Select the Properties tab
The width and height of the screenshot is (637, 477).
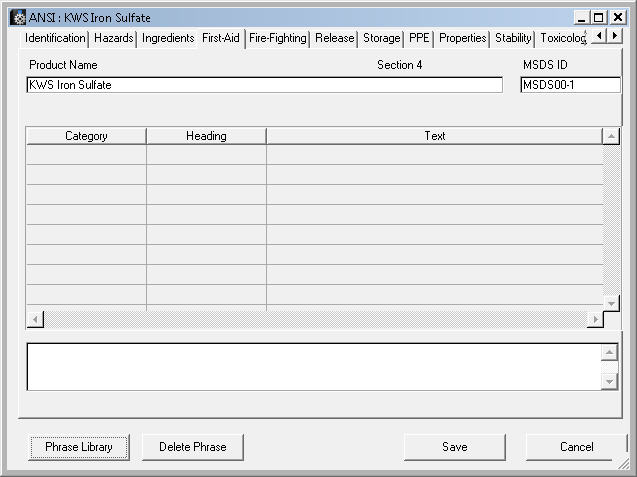click(462, 38)
